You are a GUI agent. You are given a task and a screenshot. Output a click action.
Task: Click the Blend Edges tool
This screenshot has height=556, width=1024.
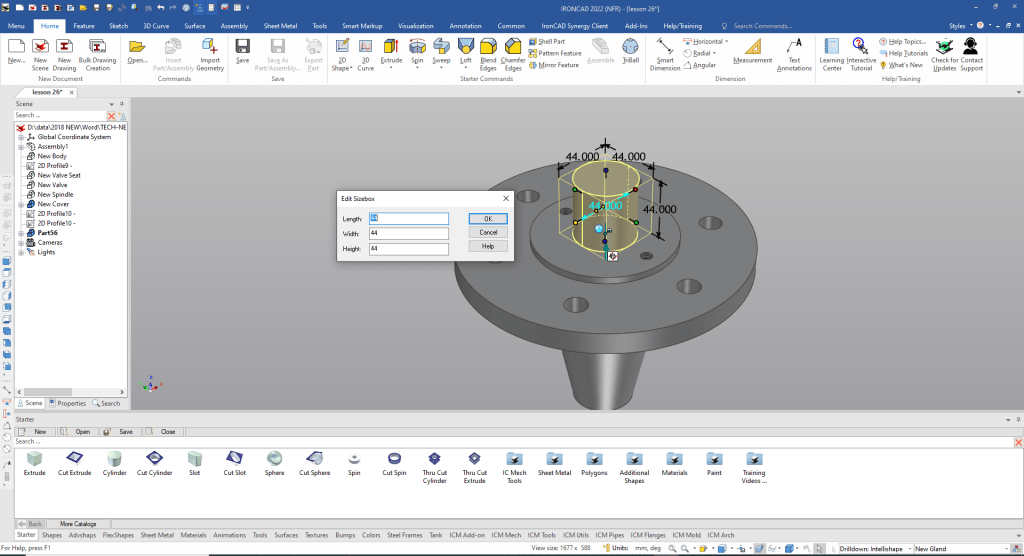pyautogui.click(x=488, y=49)
